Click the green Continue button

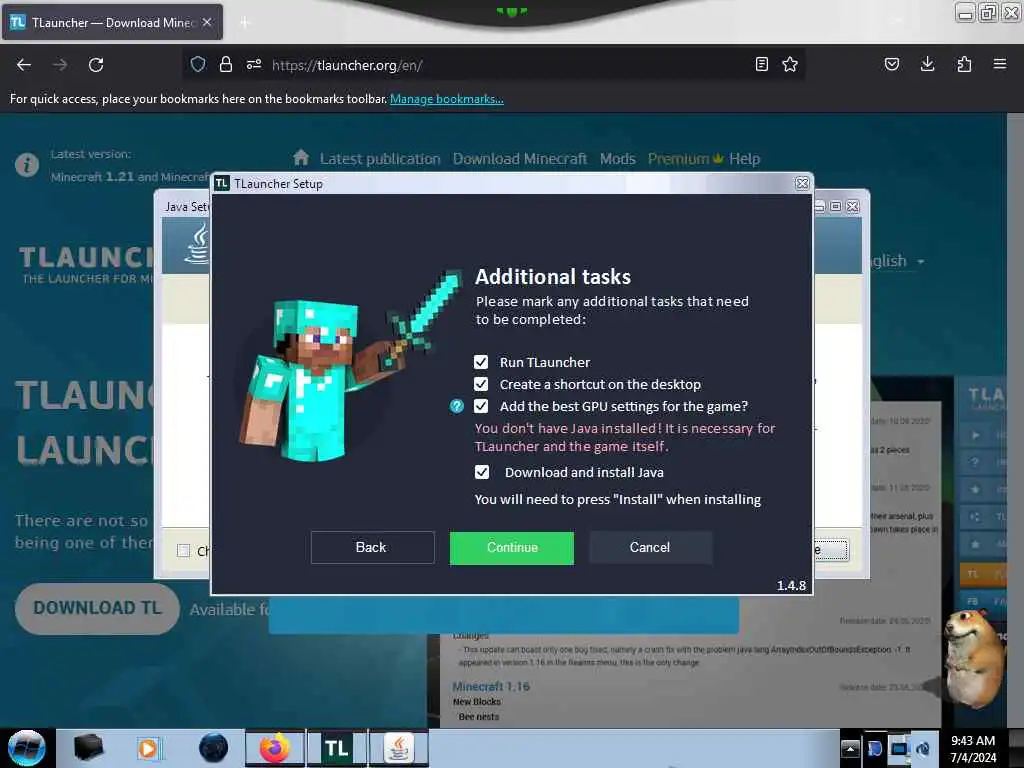(x=512, y=547)
